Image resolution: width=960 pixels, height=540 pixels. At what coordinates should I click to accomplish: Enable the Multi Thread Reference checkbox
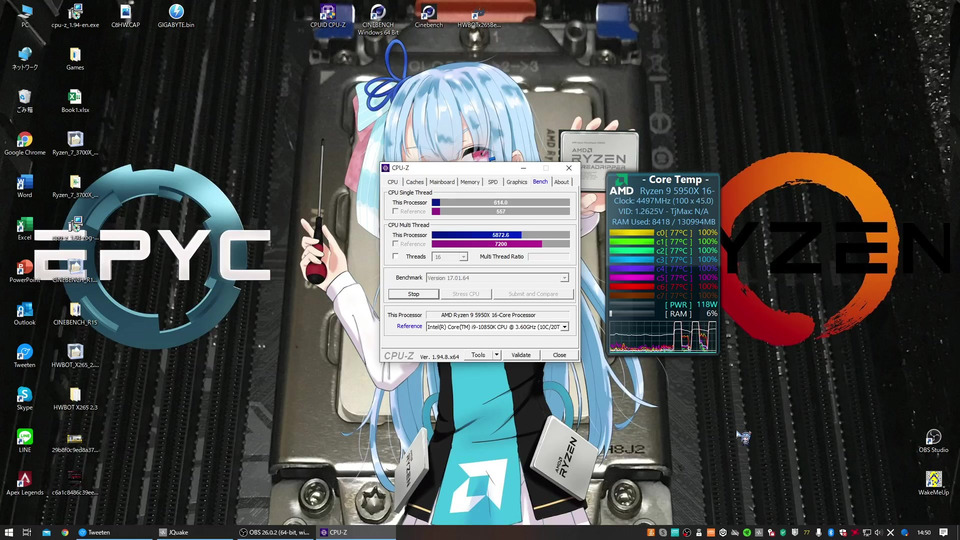point(396,244)
